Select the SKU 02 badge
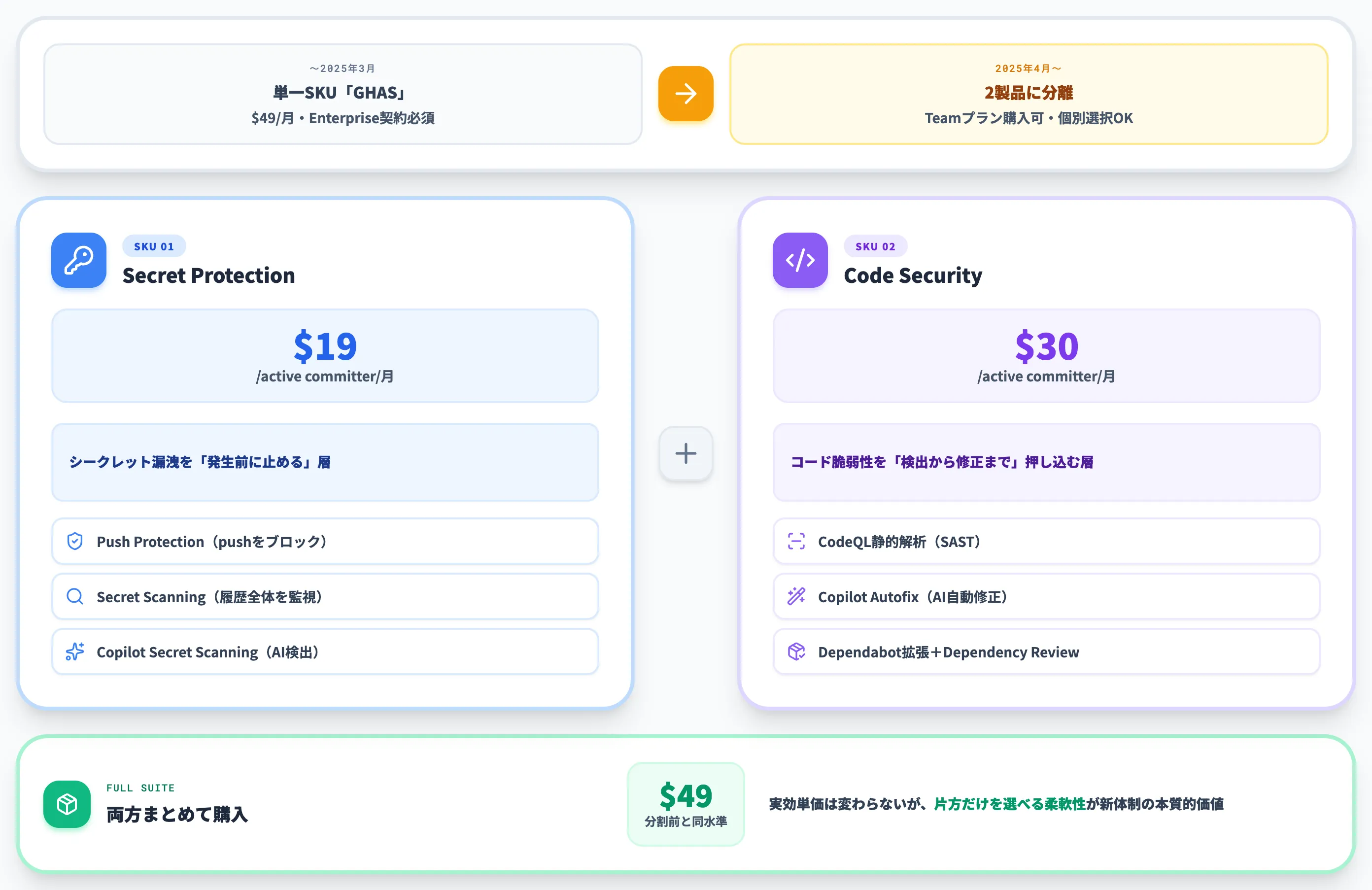 875,246
